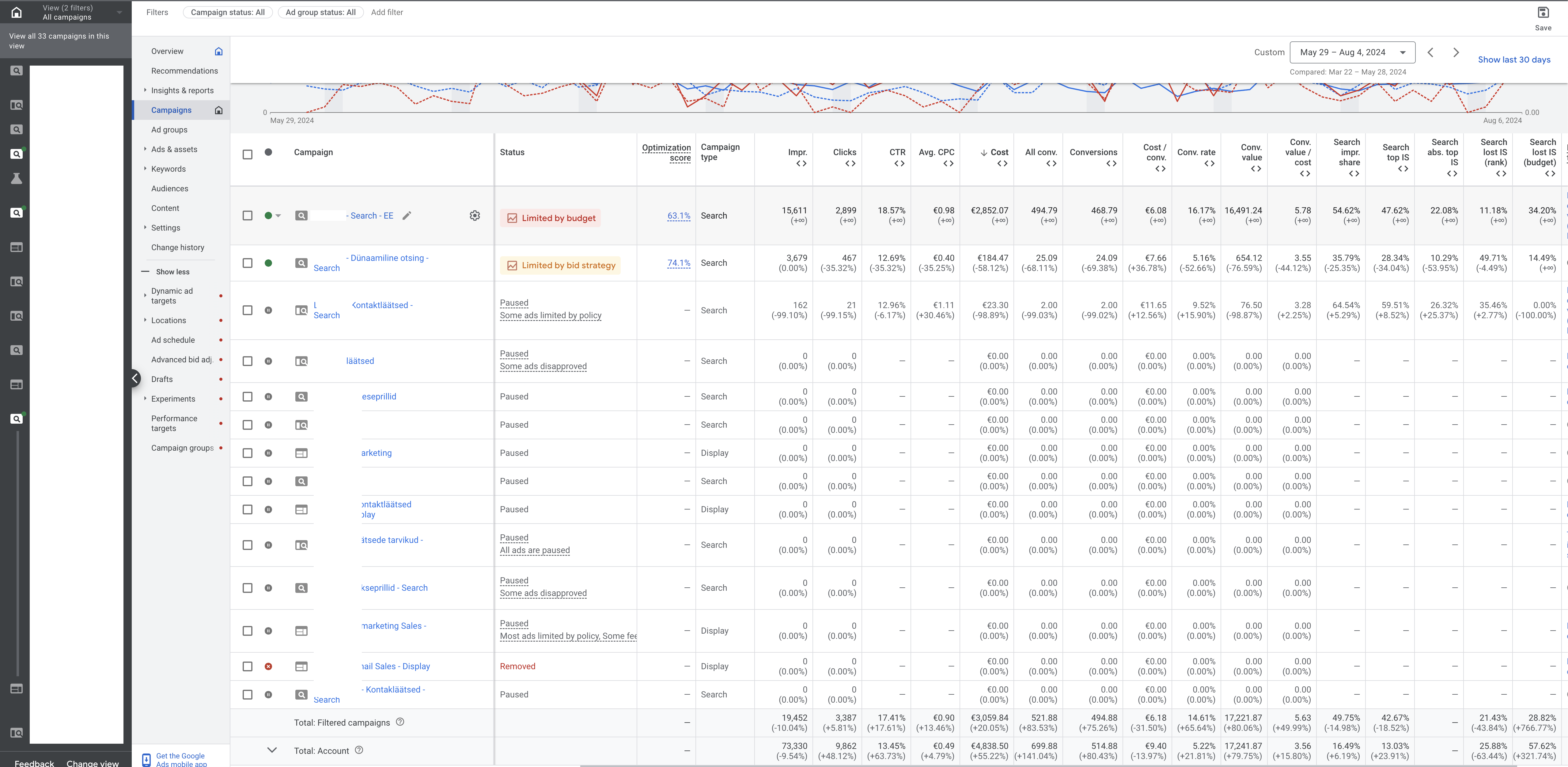Click help icon beside Total: Account

coord(359,750)
